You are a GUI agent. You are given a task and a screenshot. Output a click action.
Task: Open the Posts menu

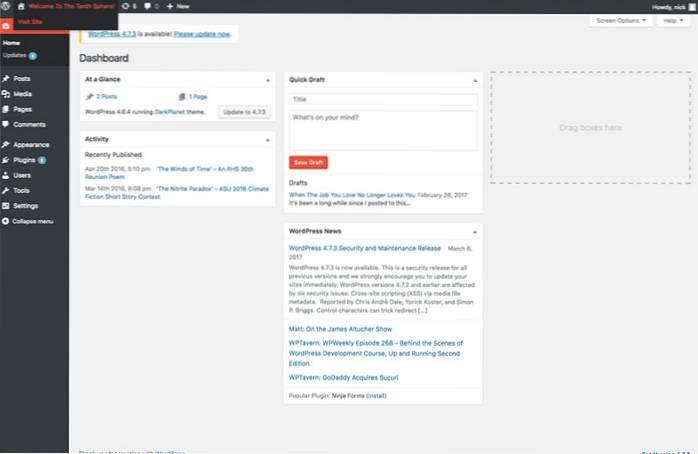pos(22,78)
